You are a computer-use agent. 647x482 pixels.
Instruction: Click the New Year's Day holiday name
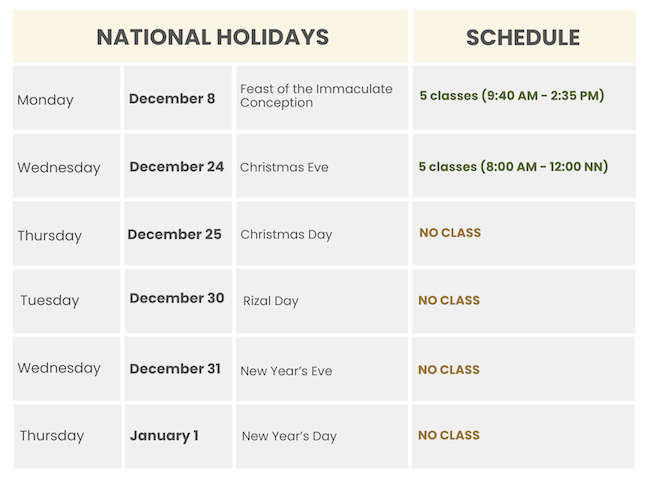(289, 436)
